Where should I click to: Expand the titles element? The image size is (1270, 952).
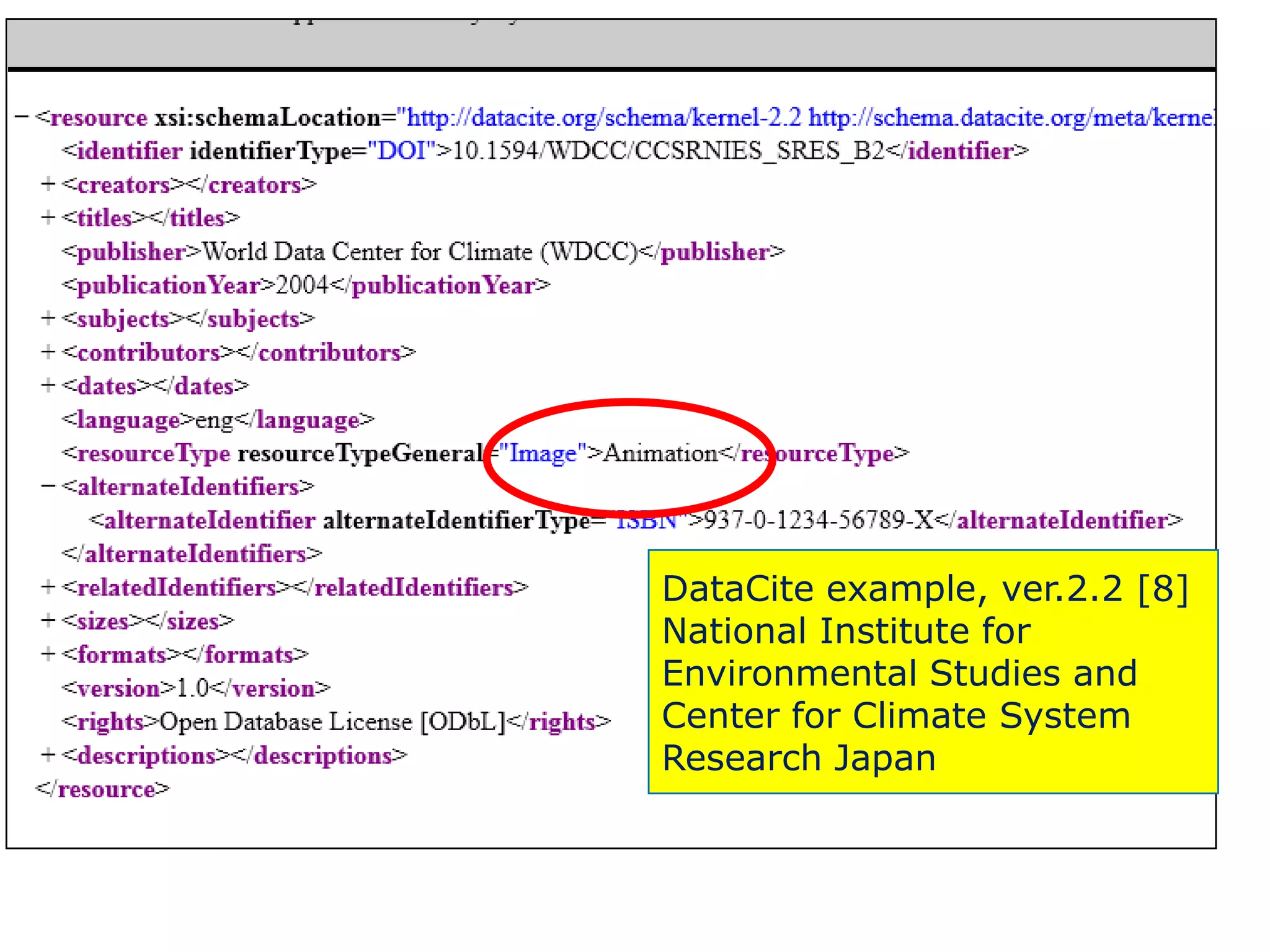click(48, 218)
